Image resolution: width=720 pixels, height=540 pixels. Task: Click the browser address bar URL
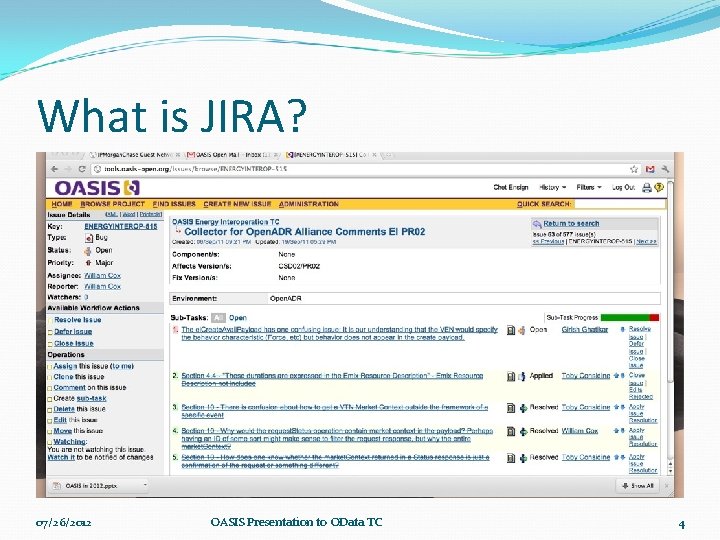[196, 169]
